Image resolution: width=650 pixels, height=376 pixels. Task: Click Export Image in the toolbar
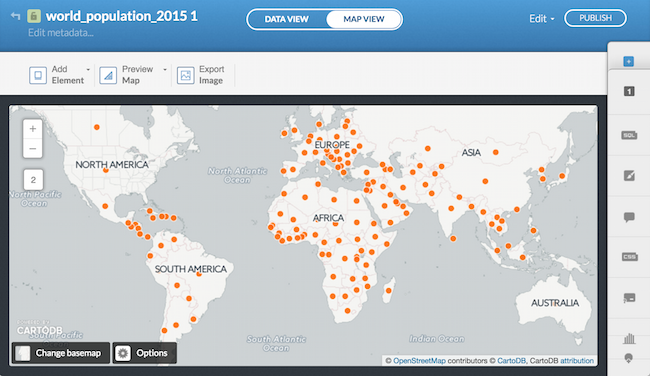pos(201,75)
